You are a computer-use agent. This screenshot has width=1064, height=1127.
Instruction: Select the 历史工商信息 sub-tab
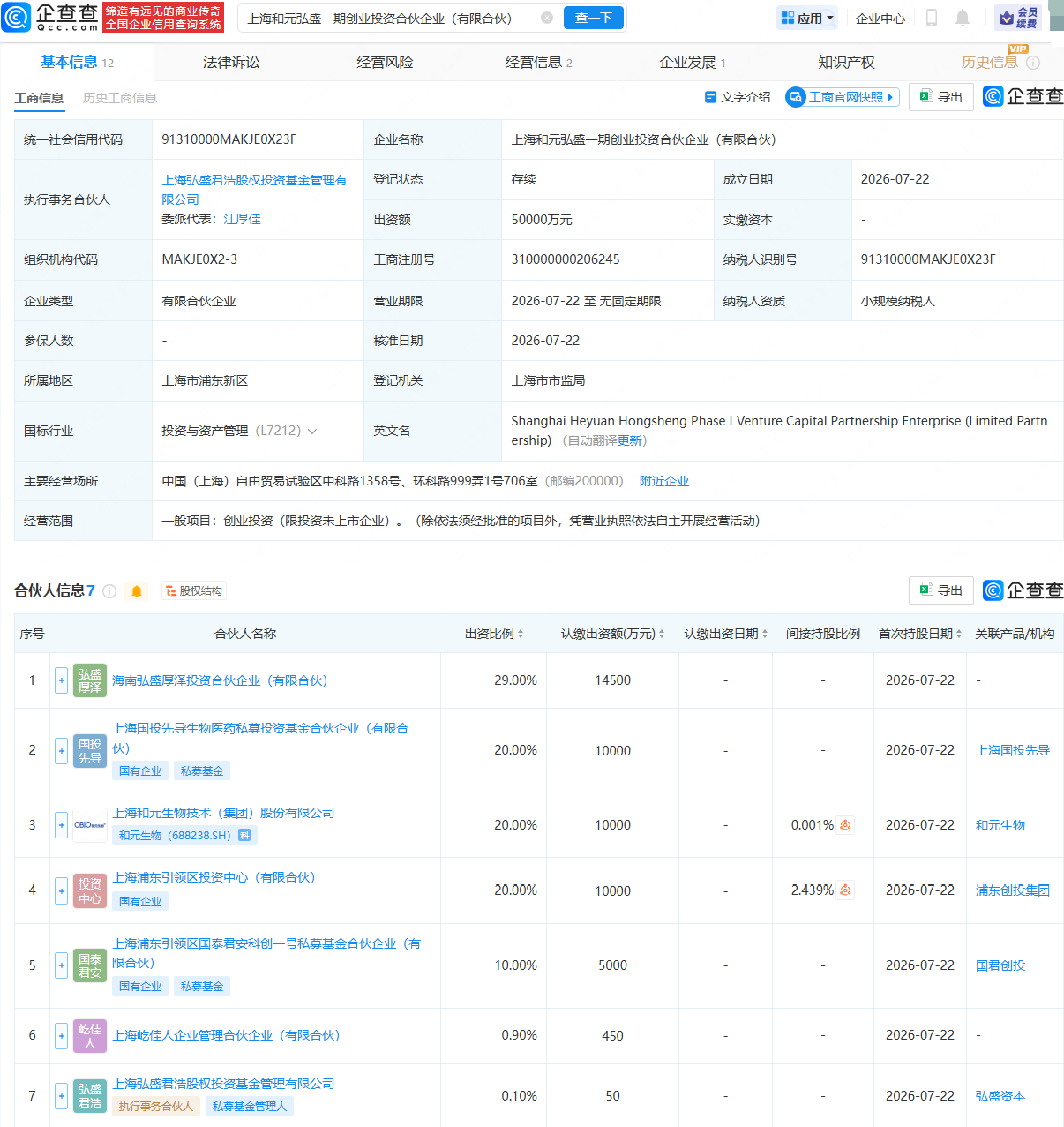120,98
